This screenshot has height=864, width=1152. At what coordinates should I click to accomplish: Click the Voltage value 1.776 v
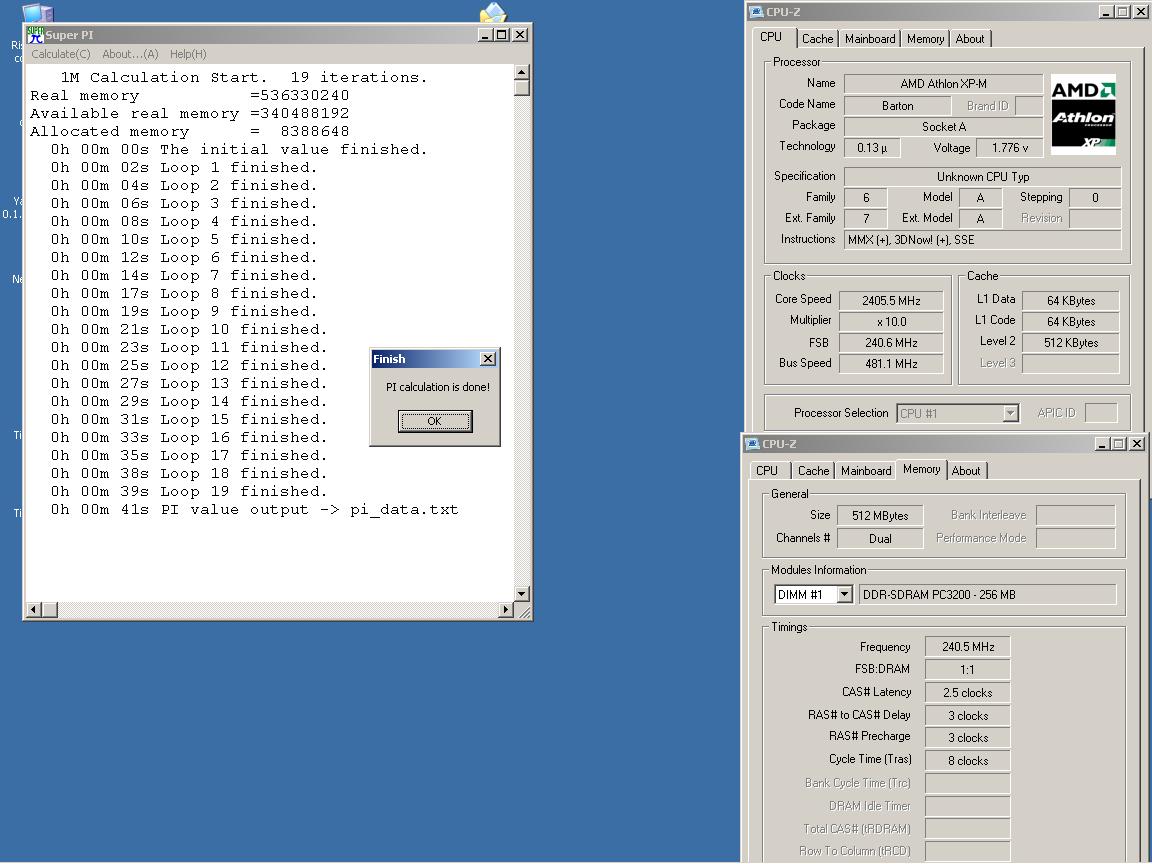pyautogui.click(x=1010, y=148)
